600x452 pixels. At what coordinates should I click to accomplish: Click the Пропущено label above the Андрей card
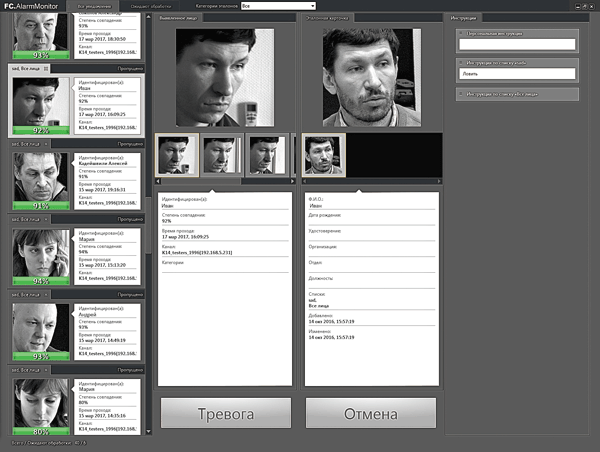coord(130,295)
